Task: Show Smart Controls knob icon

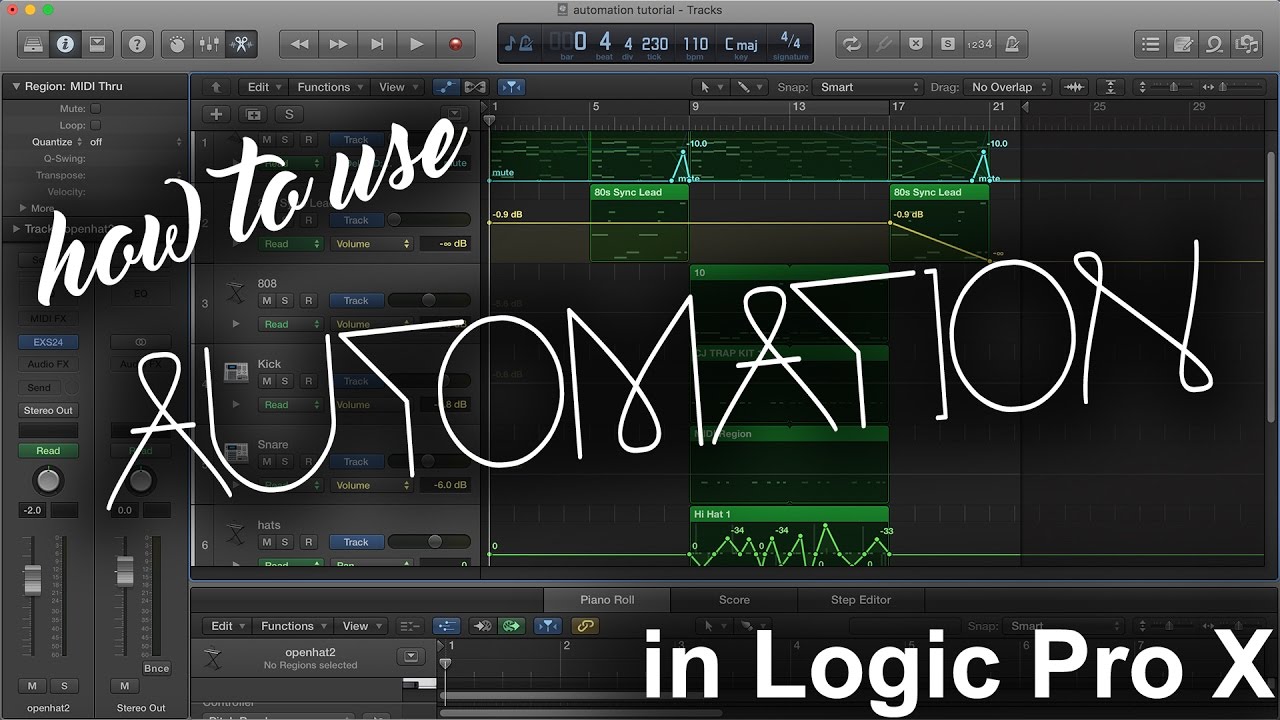Action: point(177,44)
